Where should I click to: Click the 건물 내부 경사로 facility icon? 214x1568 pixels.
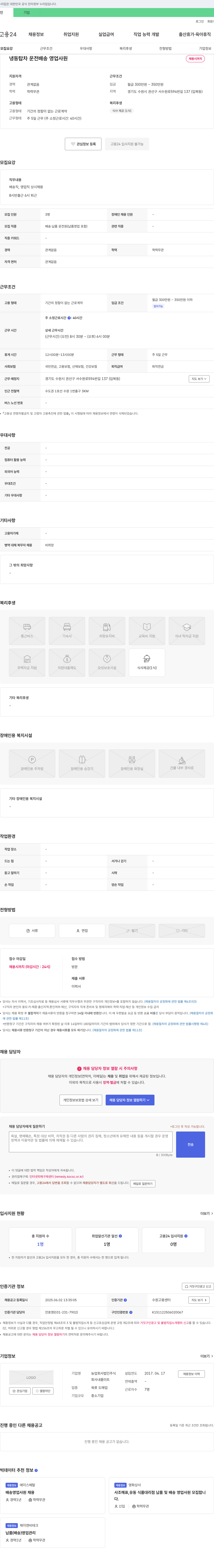point(182,763)
